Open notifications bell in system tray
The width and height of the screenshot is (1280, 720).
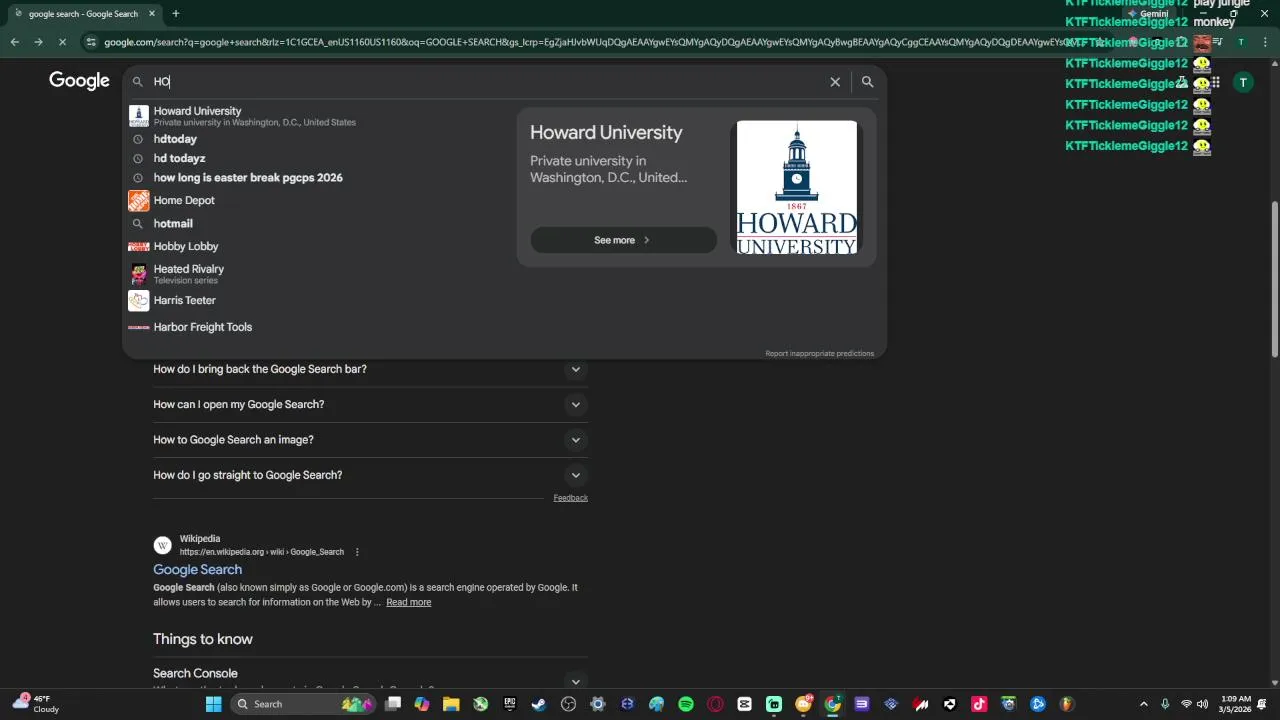pos(1264,704)
